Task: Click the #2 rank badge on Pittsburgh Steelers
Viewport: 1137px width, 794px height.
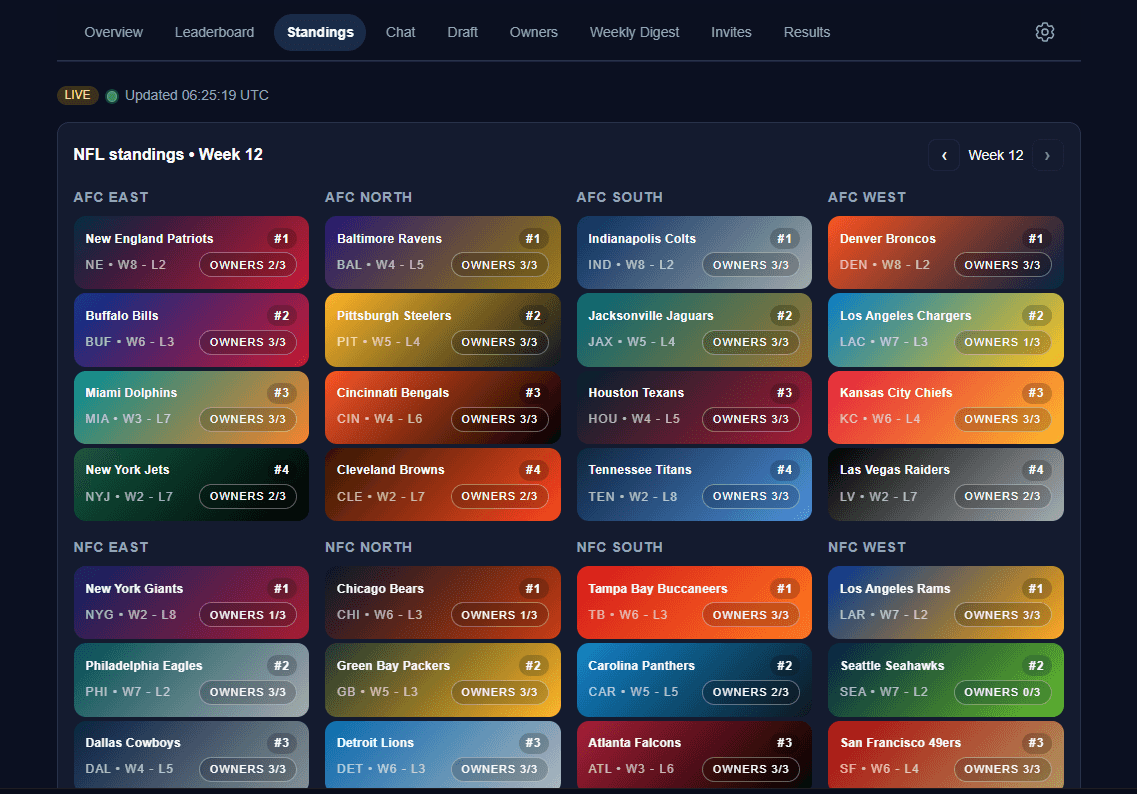Action: pos(533,315)
